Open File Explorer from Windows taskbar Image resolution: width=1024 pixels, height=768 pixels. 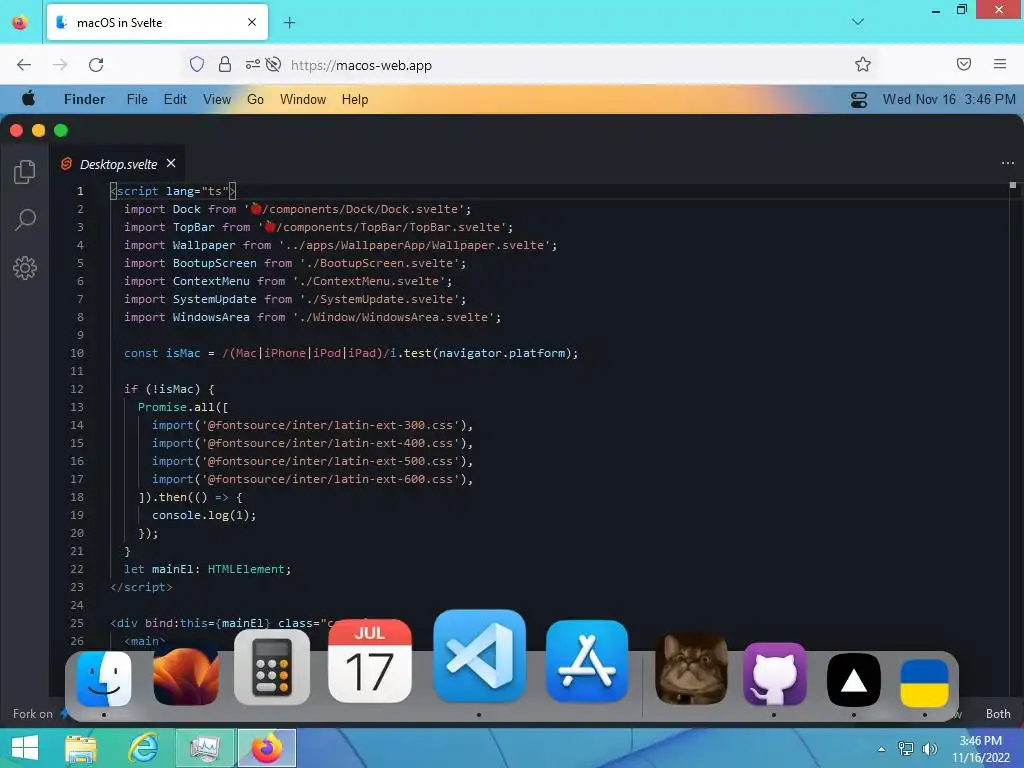81,748
